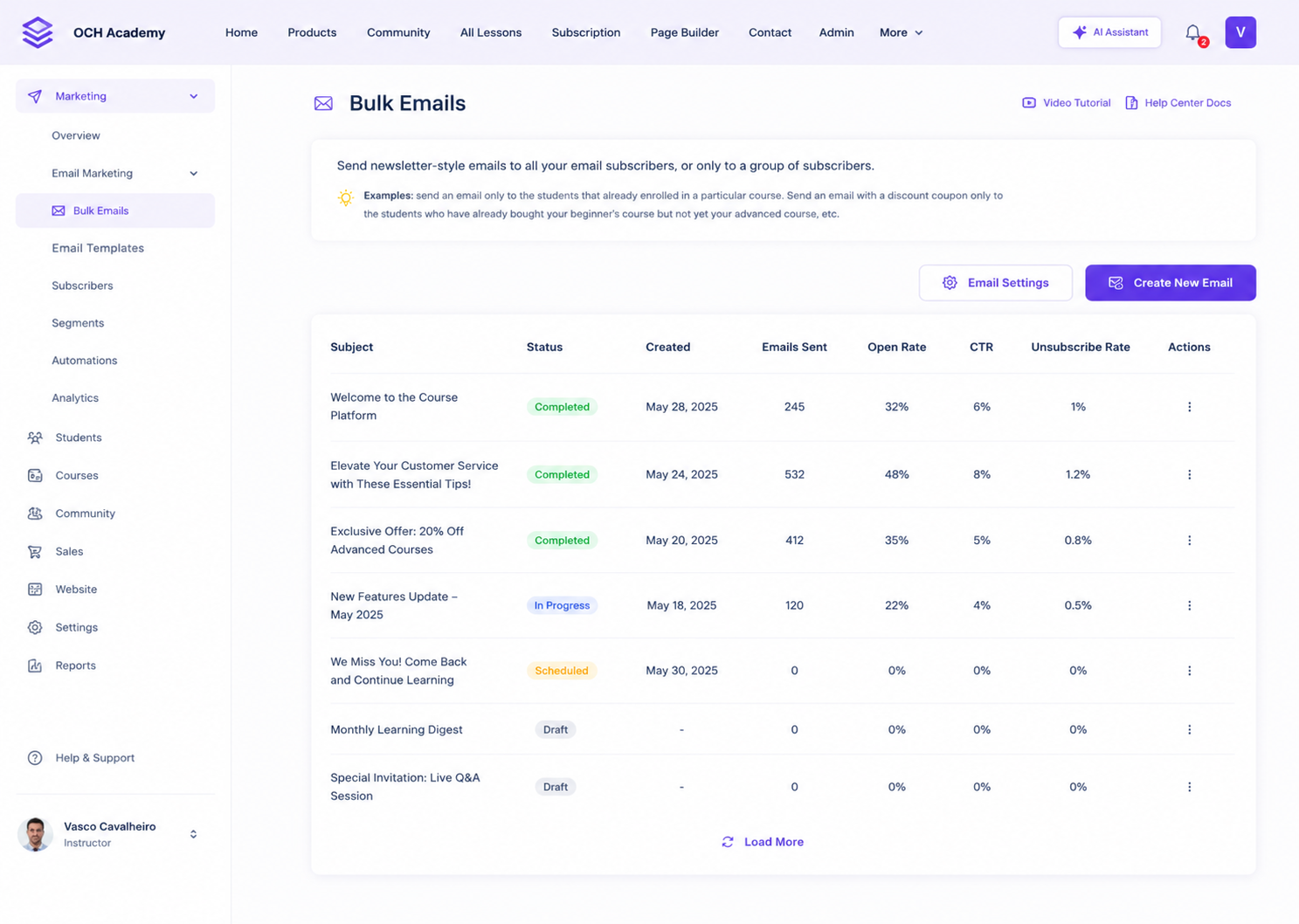Screen dimensions: 1299x924
Task: Open Subscription in top navigation
Action: click(586, 32)
